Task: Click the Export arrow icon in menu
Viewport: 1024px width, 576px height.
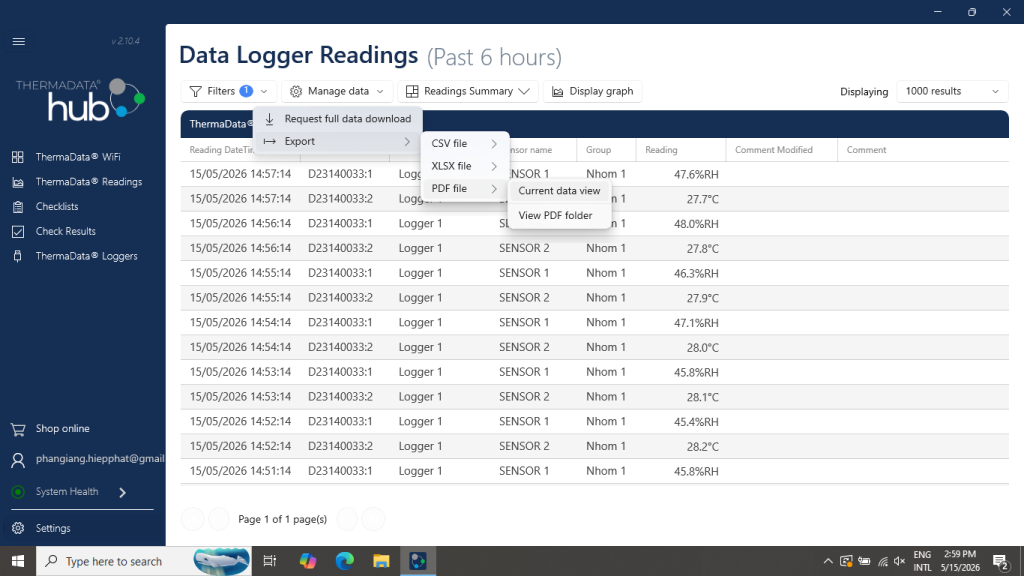Action: tap(269, 142)
